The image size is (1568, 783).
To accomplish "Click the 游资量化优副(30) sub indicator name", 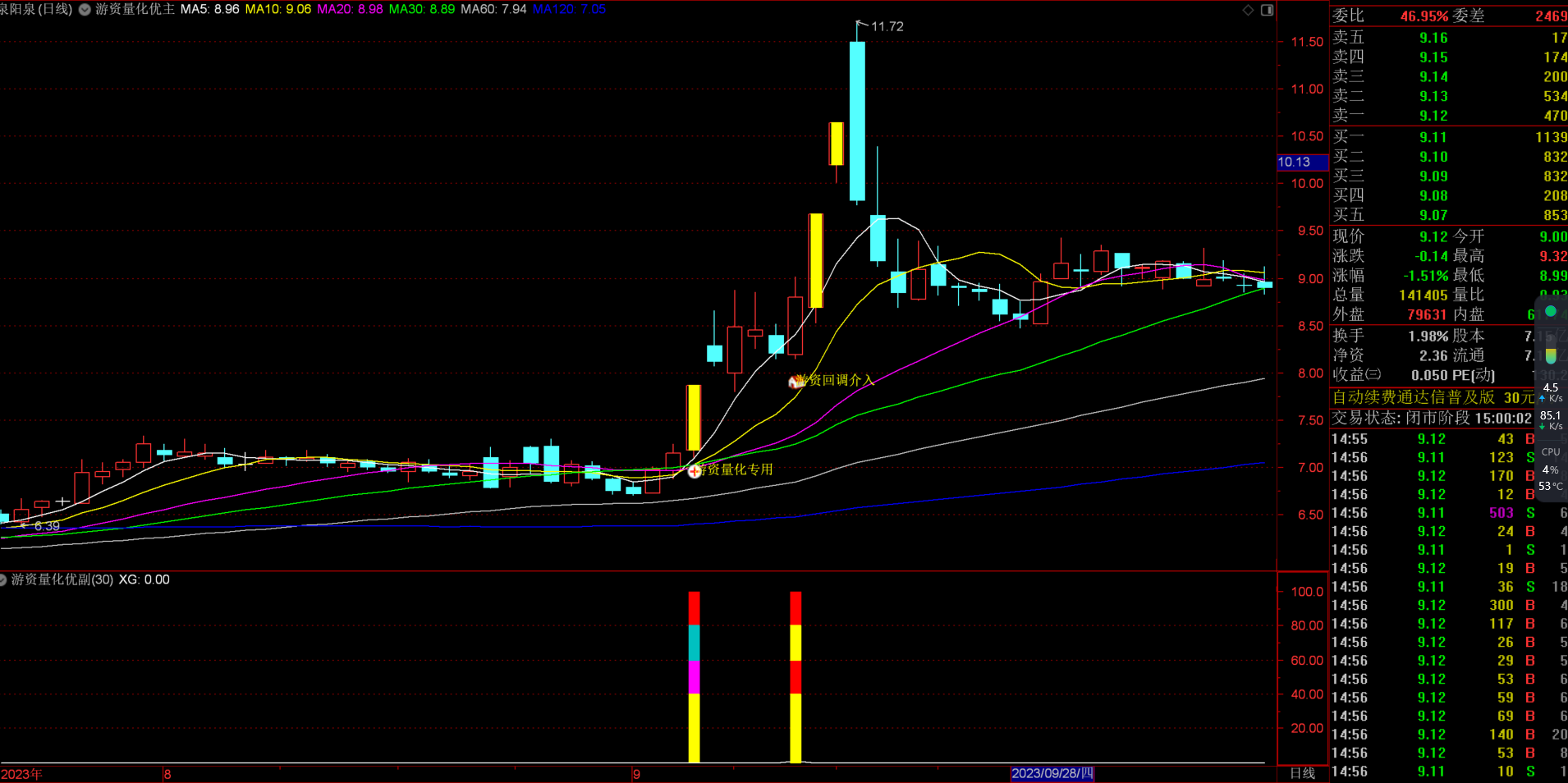I will [62, 579].
